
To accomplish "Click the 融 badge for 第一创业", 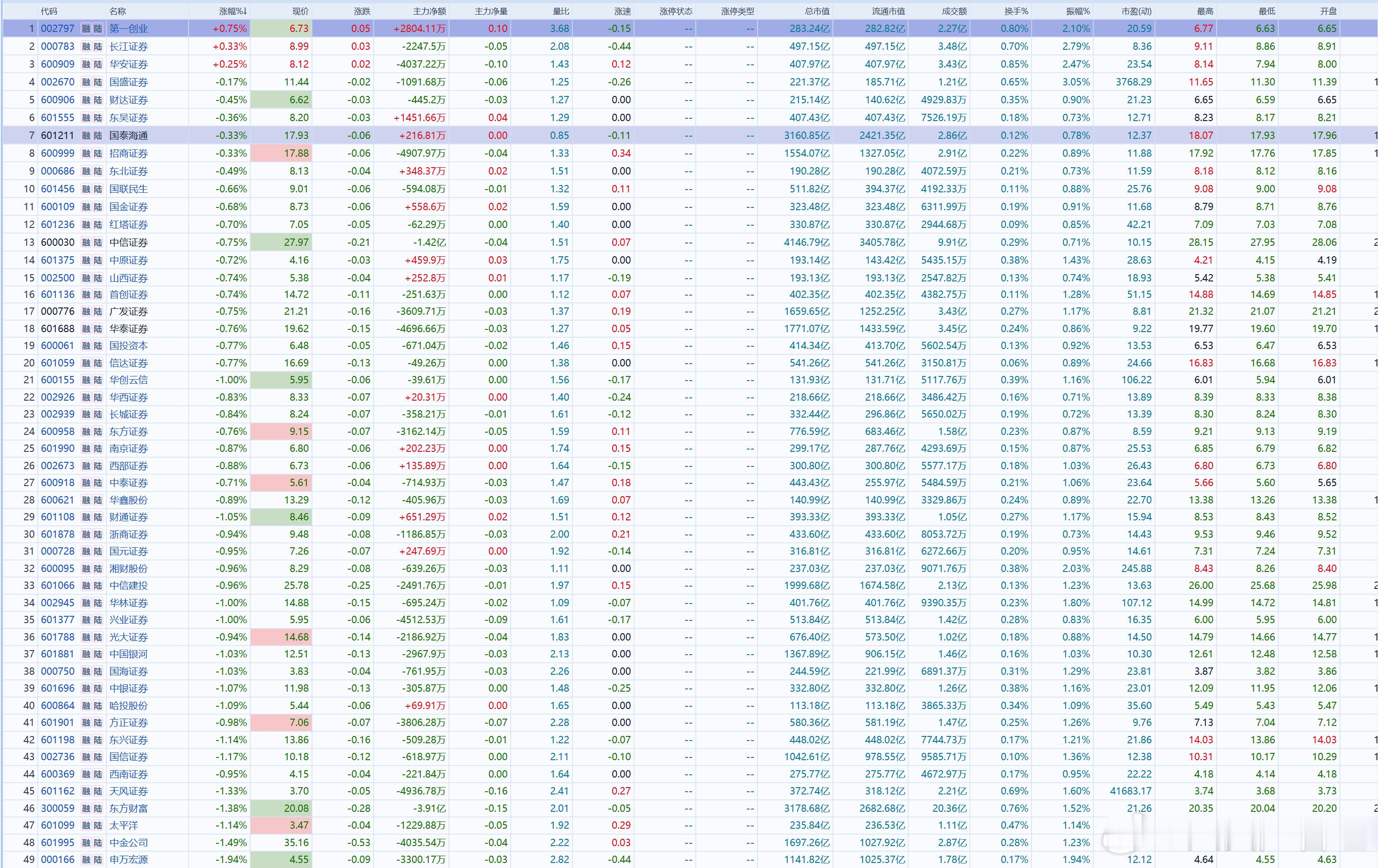I will 86,29.
